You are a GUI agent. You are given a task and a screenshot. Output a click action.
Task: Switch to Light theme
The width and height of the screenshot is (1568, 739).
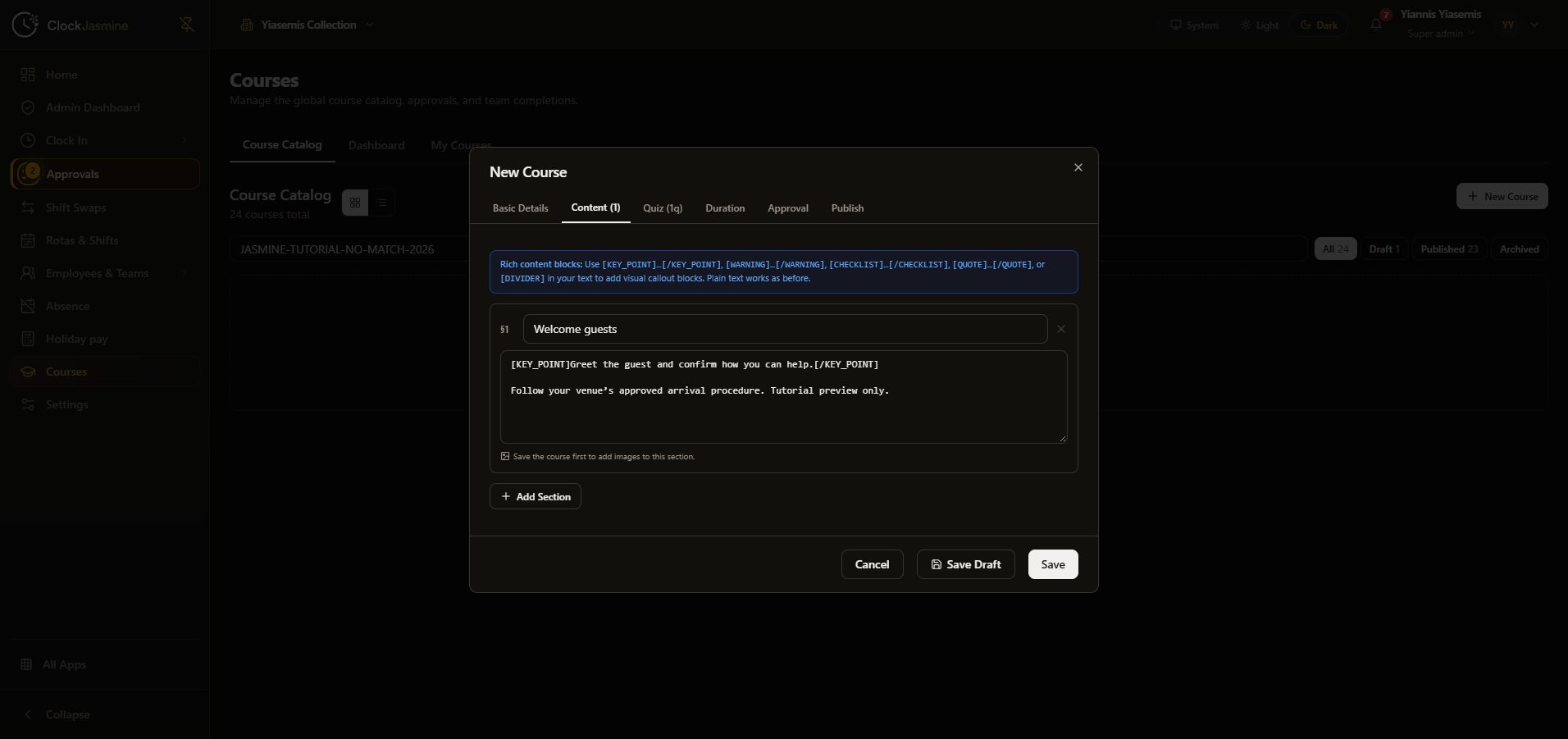1260,25
